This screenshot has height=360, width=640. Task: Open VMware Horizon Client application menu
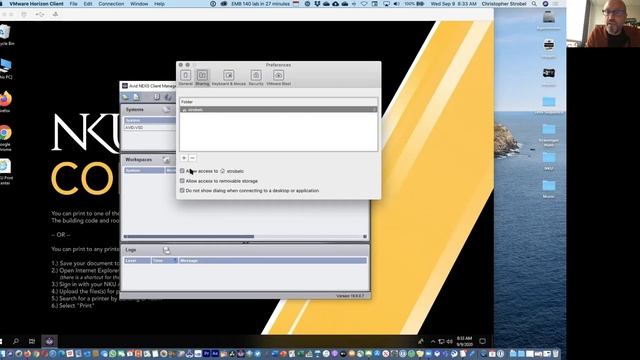point(36,4)
